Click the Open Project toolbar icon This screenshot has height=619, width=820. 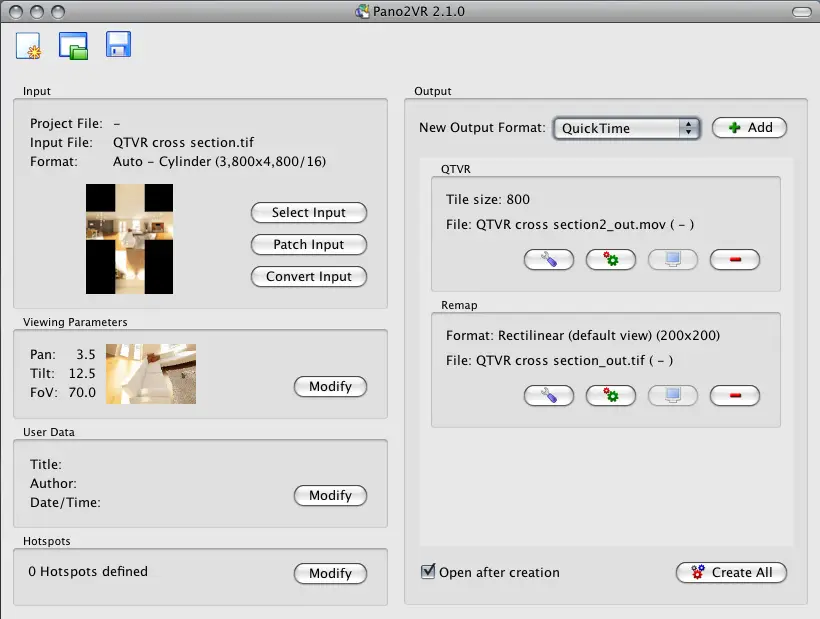pos(73,45)
